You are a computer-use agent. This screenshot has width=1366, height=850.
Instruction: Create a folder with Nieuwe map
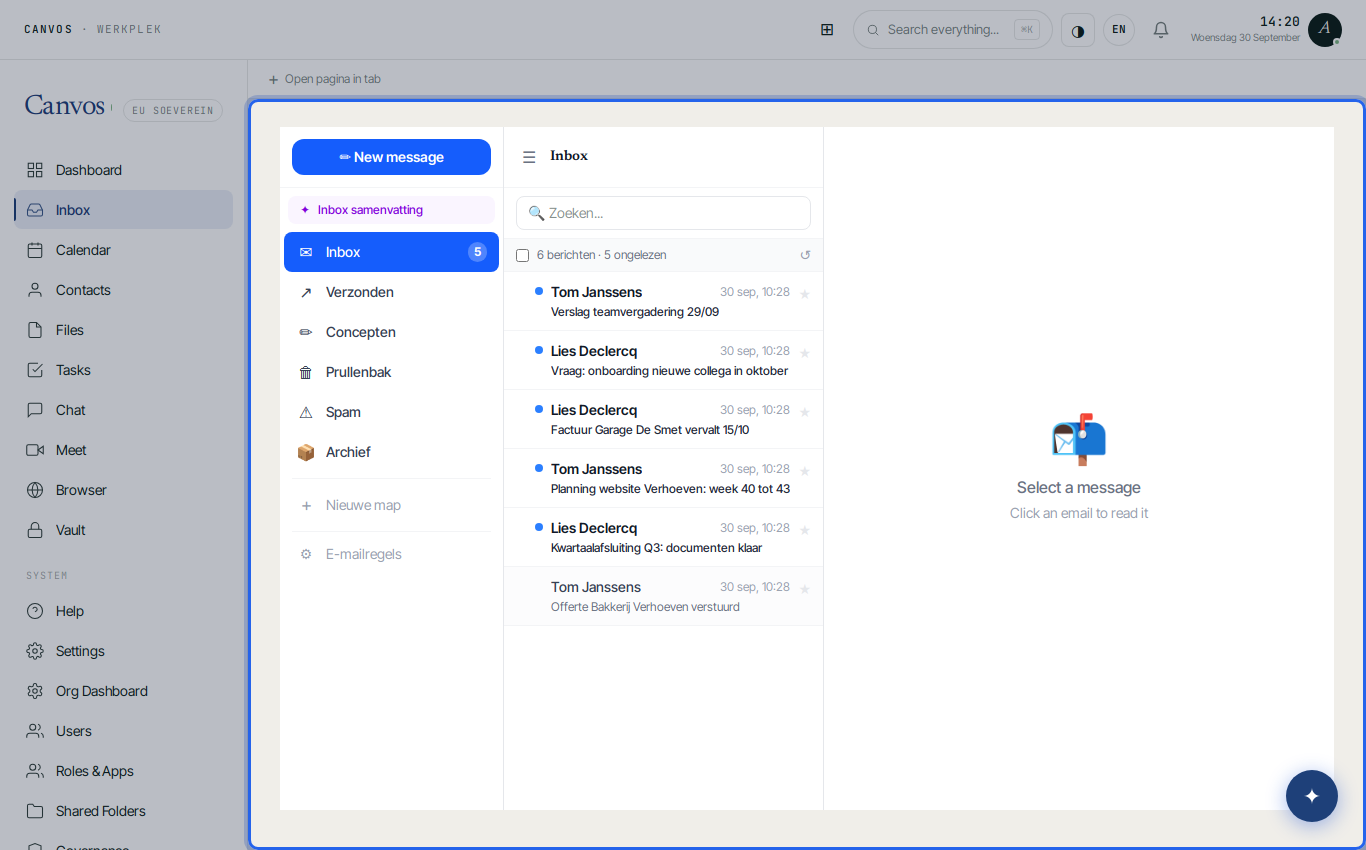click(391, 505)
